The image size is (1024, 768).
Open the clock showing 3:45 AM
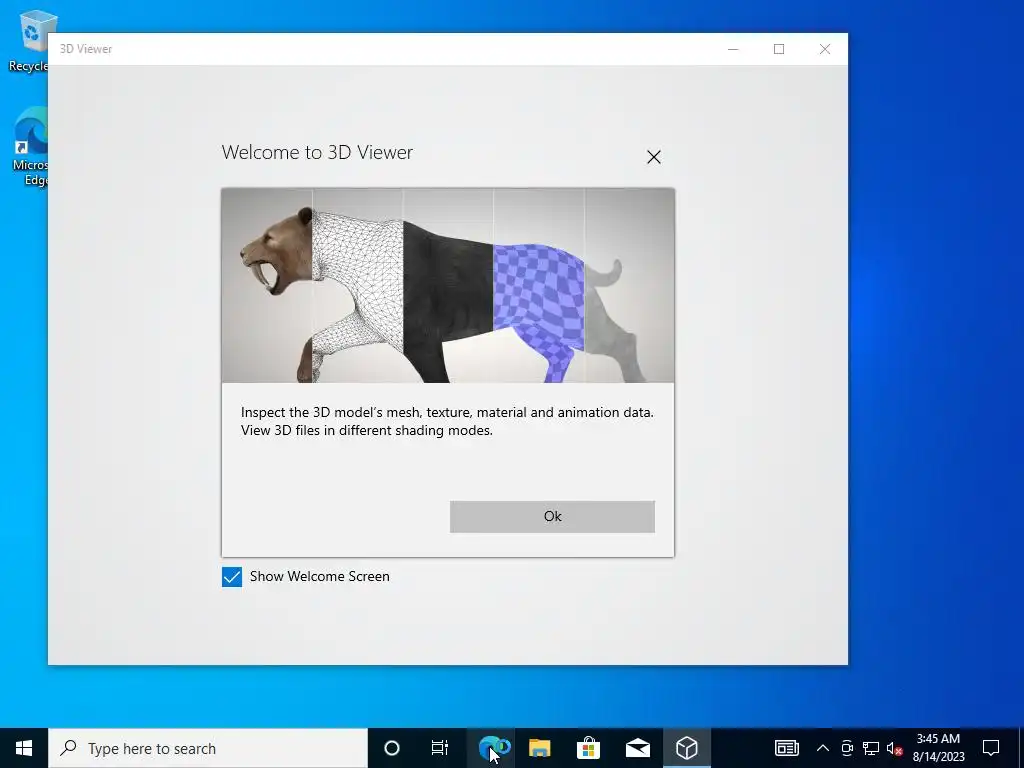click(x=938, y=748)
